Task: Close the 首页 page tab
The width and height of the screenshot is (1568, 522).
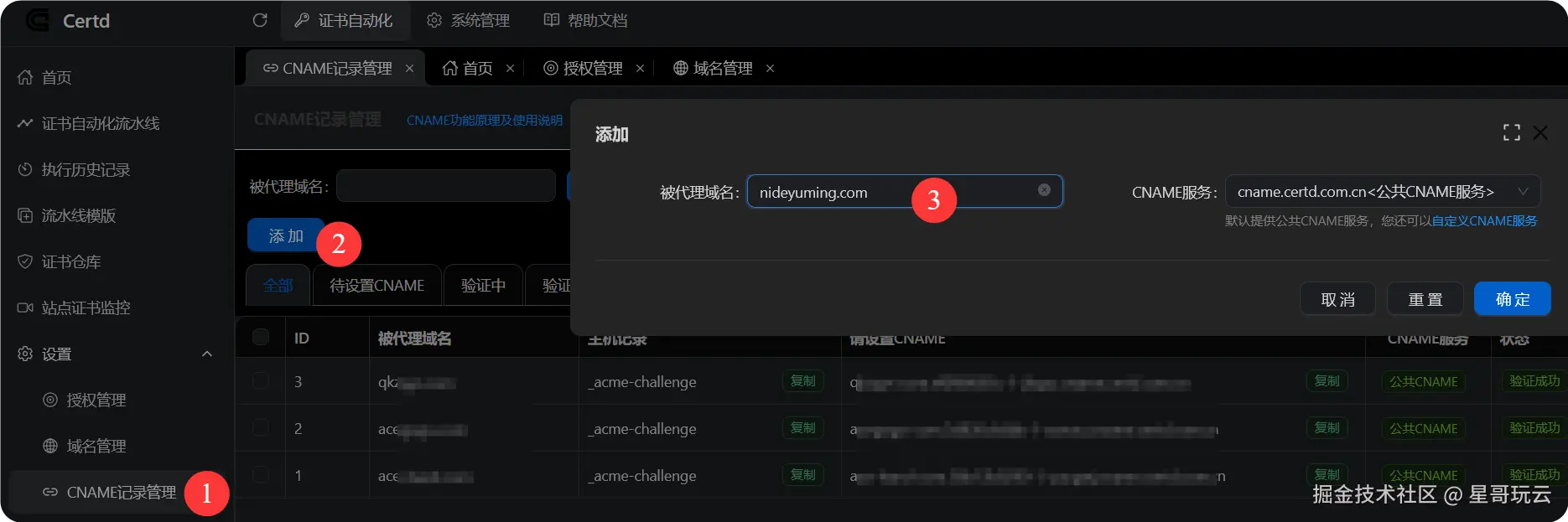Action: pos(510,69)
